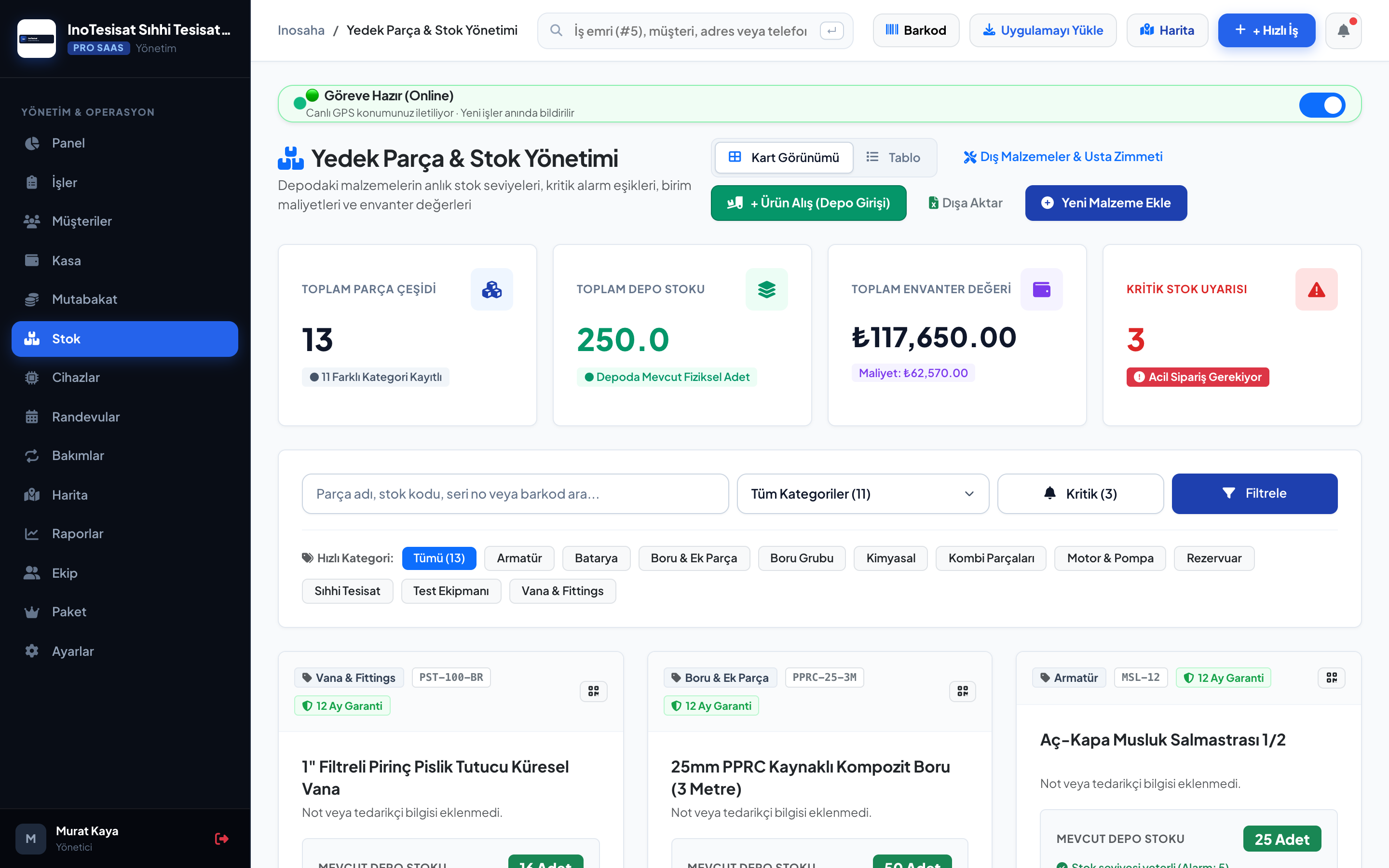Open Raporlar in the sidebar menu
Screen dimensions: 1389x868
[x=124, y=533]
